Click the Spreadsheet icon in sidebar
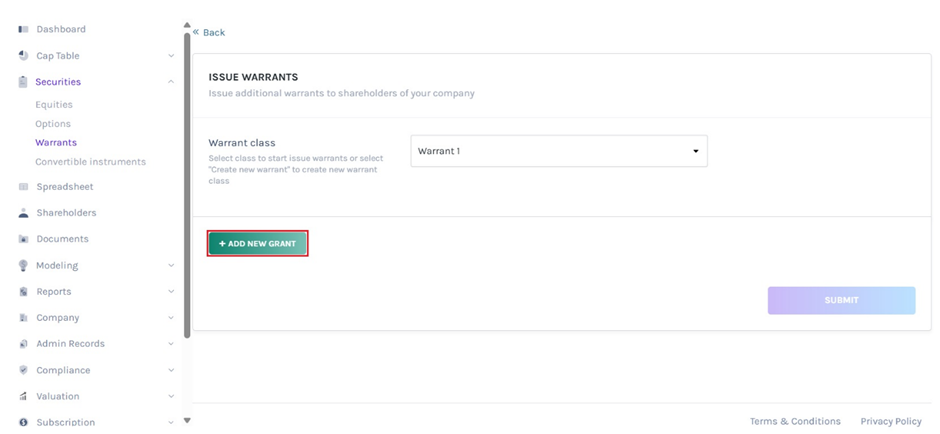Viewport: 940px width, 434px height. tap(23, 187)
